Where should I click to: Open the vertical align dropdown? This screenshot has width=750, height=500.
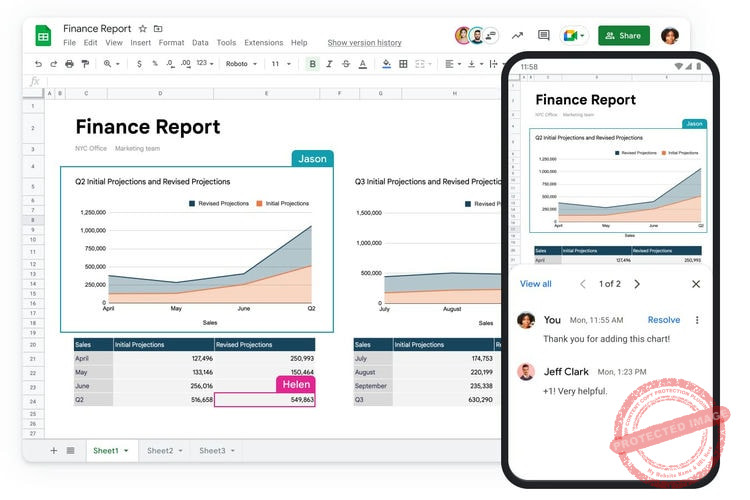tap(475, 64)
